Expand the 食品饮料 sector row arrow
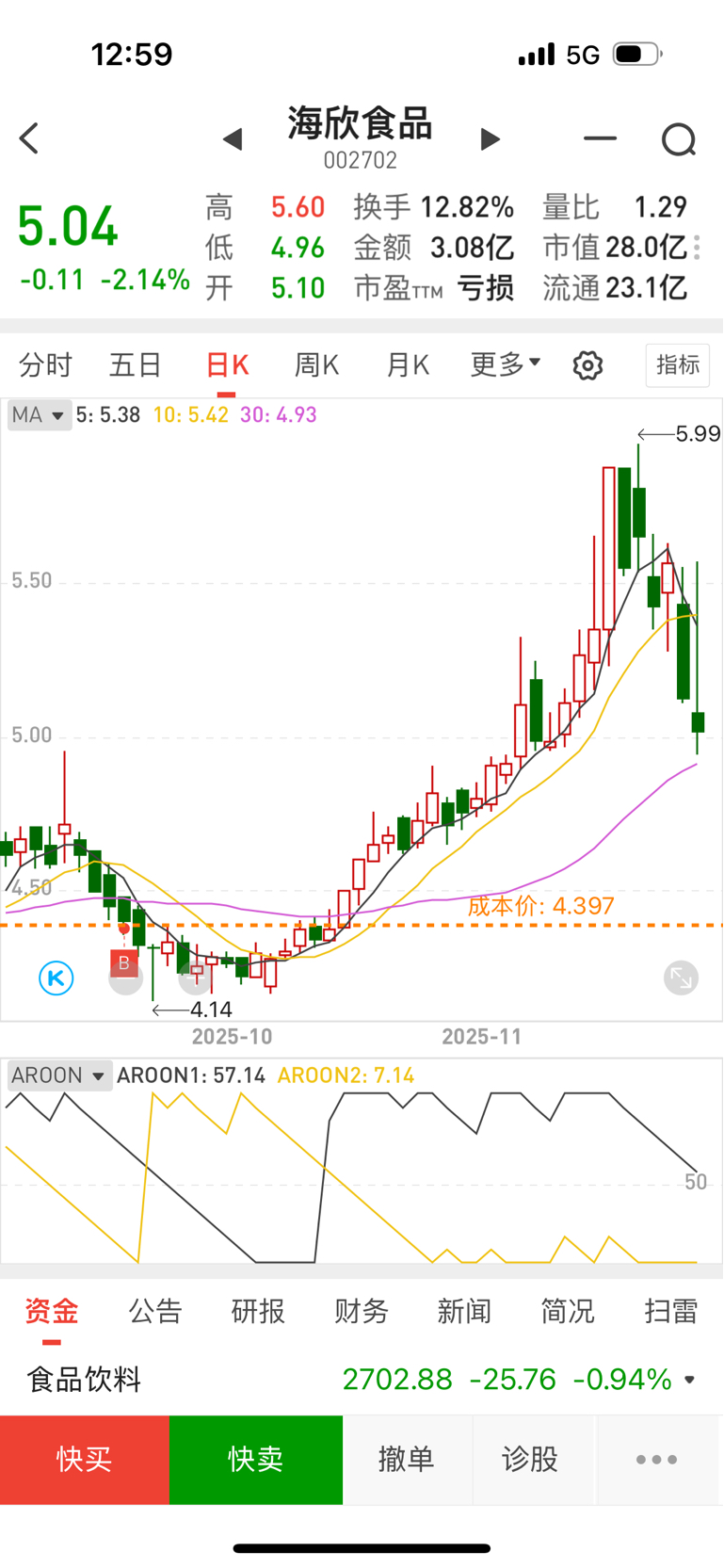 pyautogui.click(x=690, y=1380)
